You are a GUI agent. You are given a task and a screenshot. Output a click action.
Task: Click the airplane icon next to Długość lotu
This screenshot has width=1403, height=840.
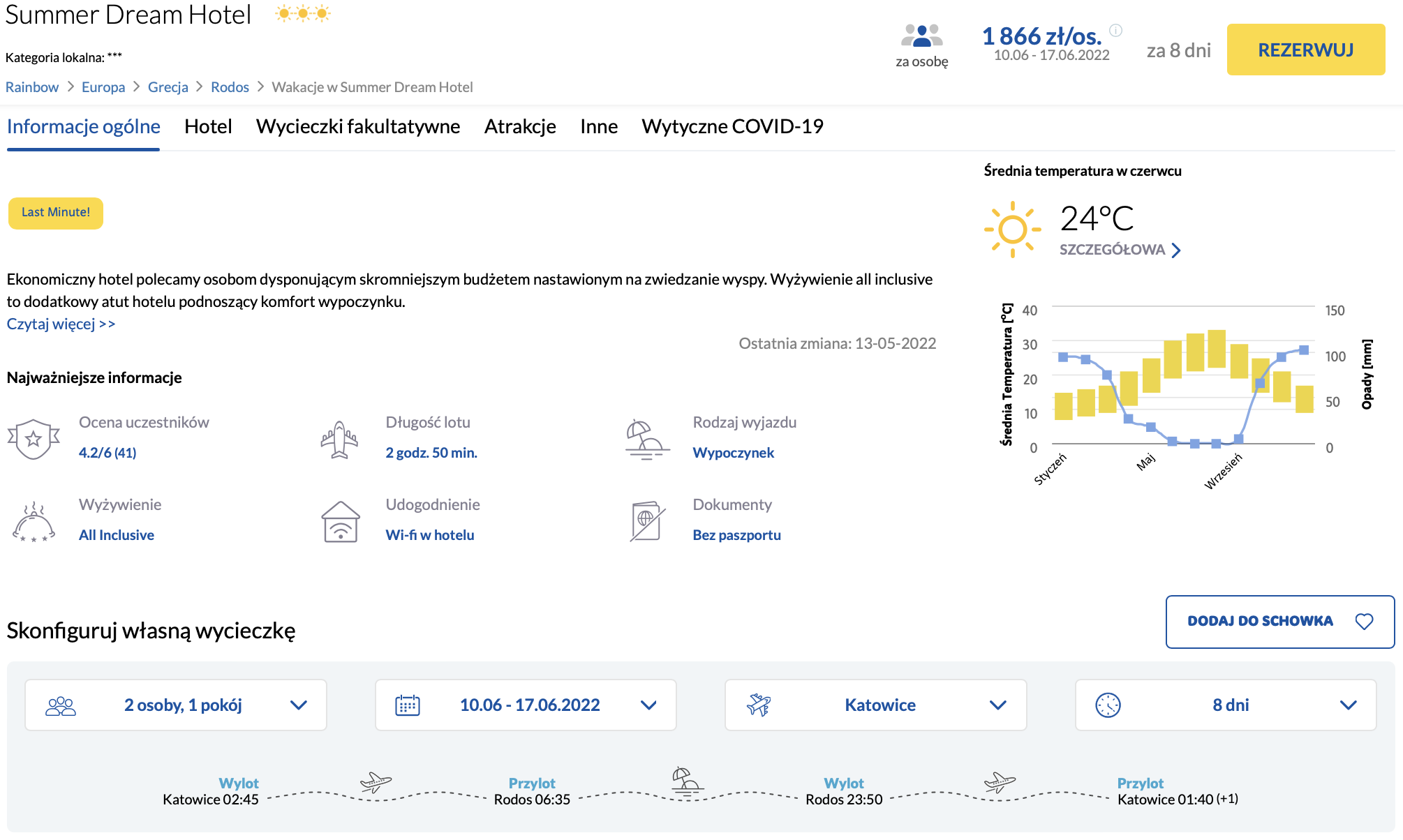tap(339, 440)
